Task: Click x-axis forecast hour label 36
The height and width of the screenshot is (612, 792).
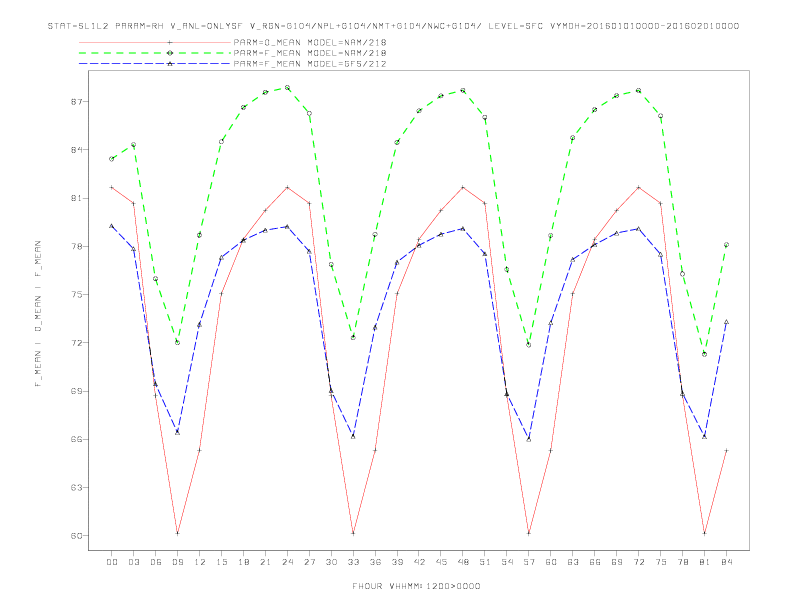Action: [375, 562]
